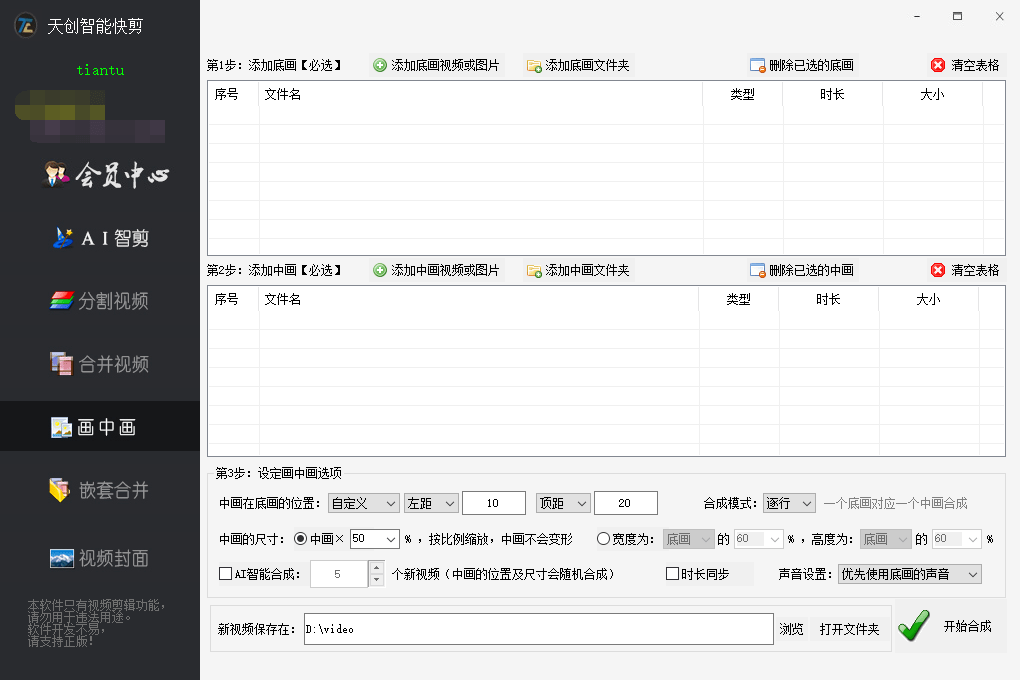Click 浏览 to browse save location
The image size is (1020, 680).
[791, 628]
